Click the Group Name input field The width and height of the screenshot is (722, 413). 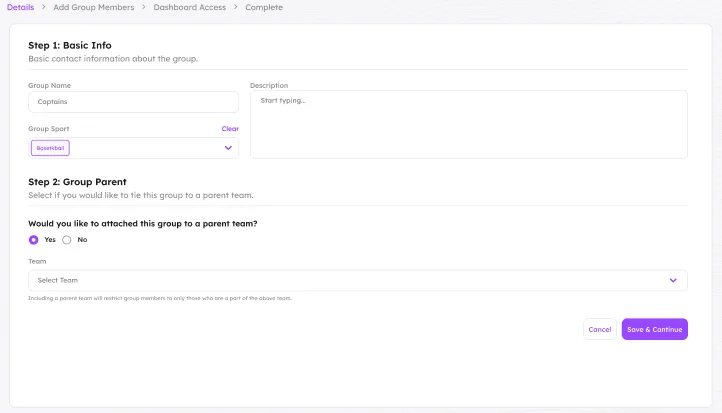(x=134, y=102)
